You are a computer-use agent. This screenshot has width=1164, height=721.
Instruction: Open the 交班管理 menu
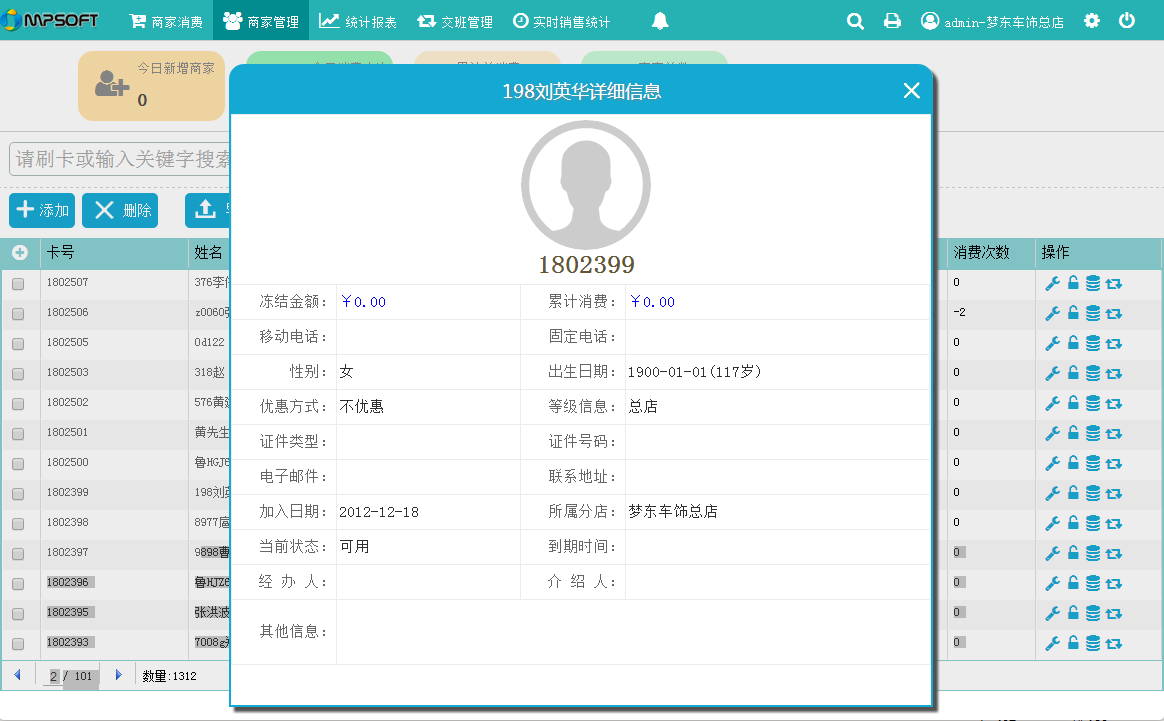click(455, 21)
